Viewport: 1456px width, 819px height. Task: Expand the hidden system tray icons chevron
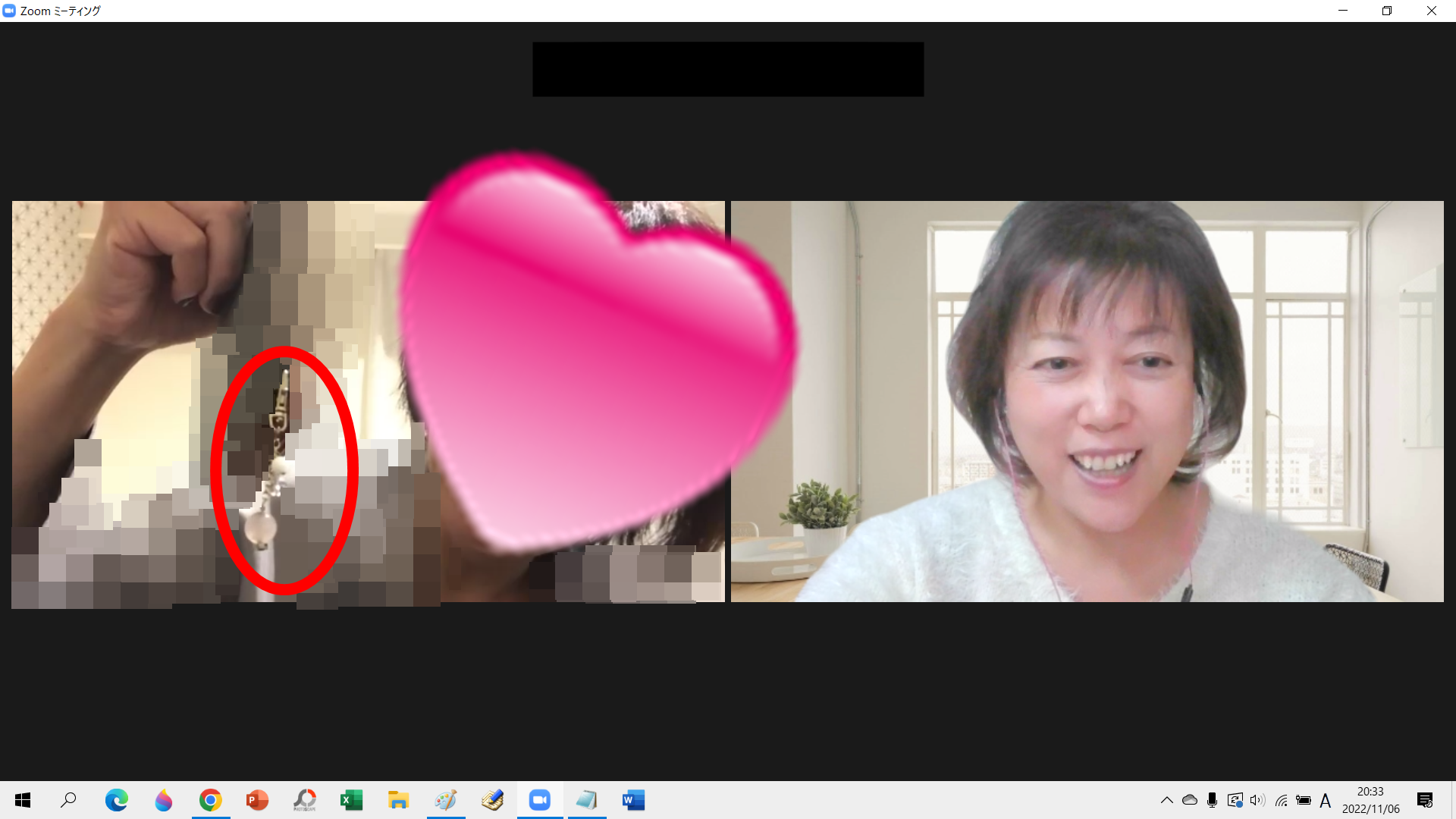point(1166,800)
